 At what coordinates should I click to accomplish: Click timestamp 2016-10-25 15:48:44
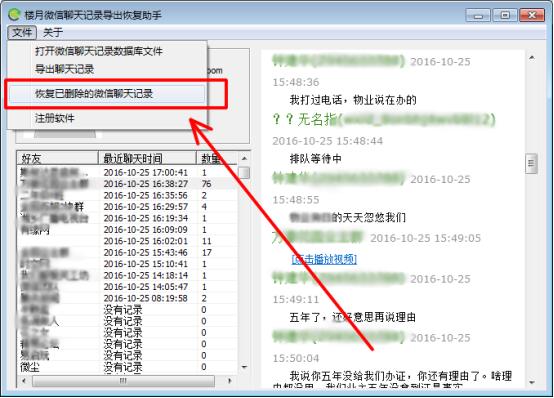click(x=328, y=141)
